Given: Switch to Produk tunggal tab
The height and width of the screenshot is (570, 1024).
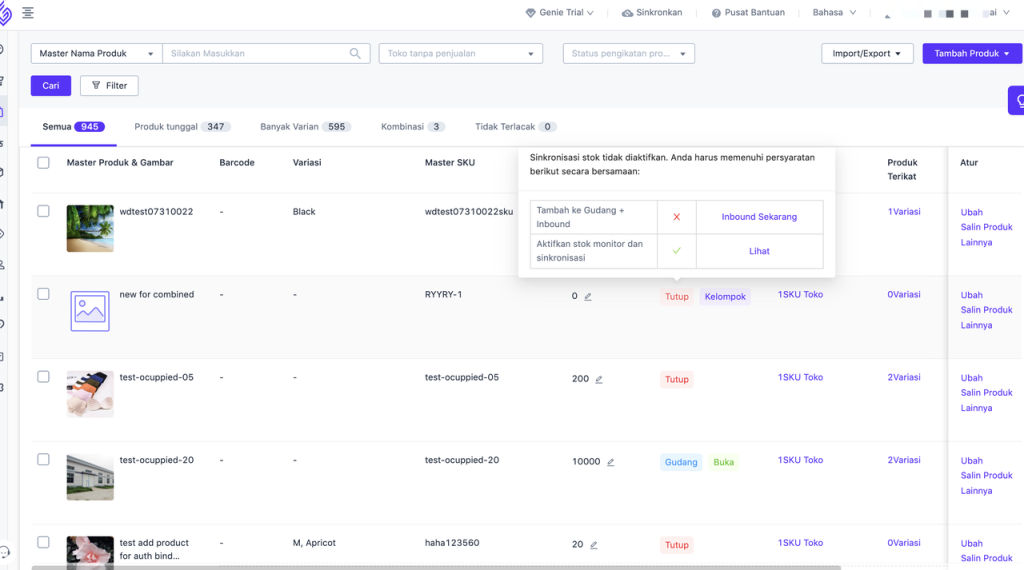Looking at the screenshot, I should (182, 127).
